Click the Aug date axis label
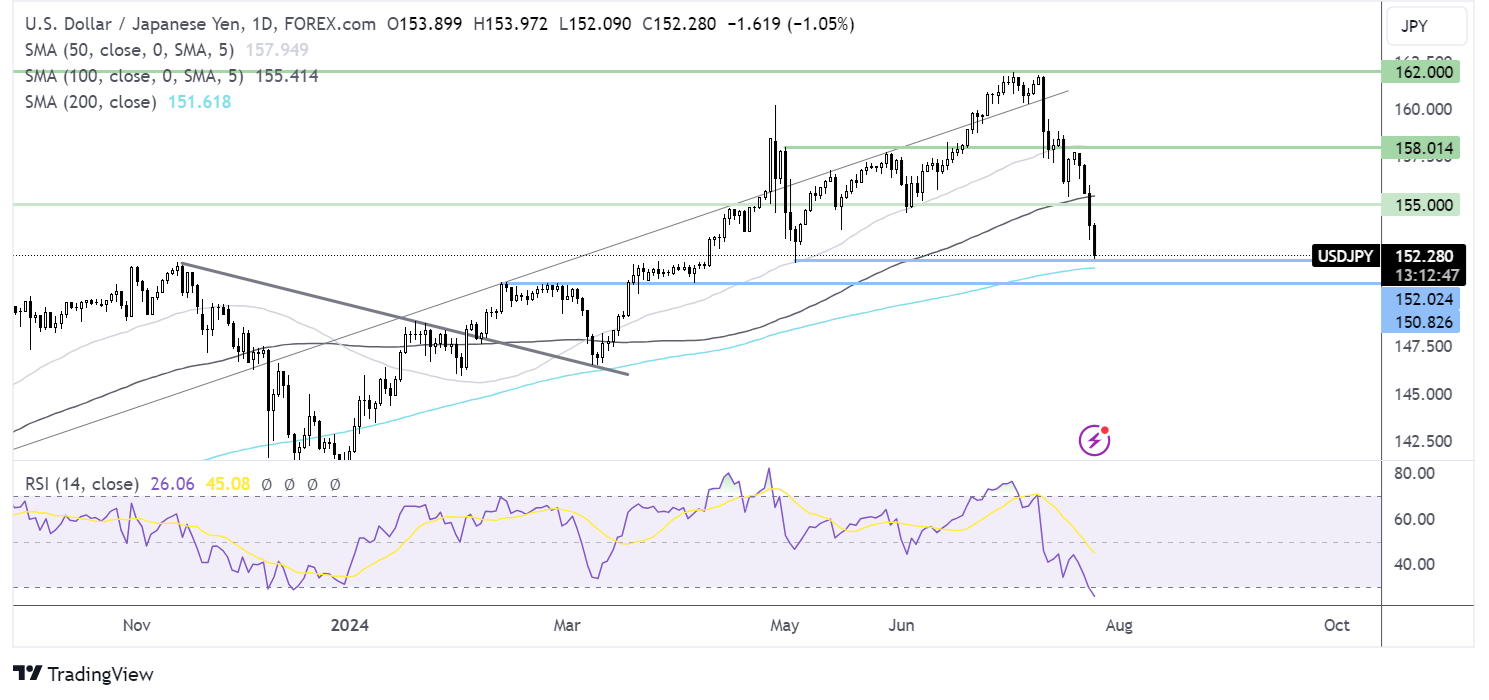This screenshot has width=1489, height=700. (x=1119, y=625)
